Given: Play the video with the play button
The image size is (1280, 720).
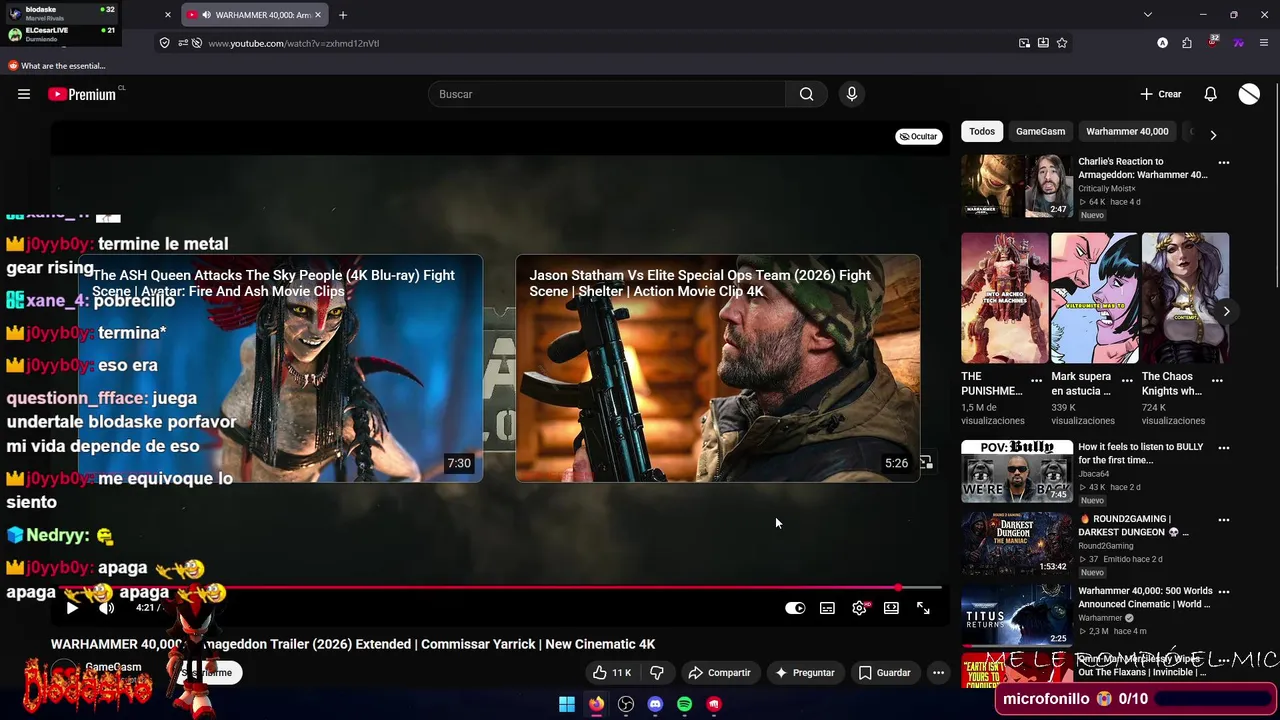Looking at the screenshot, I should pos(72,608).
